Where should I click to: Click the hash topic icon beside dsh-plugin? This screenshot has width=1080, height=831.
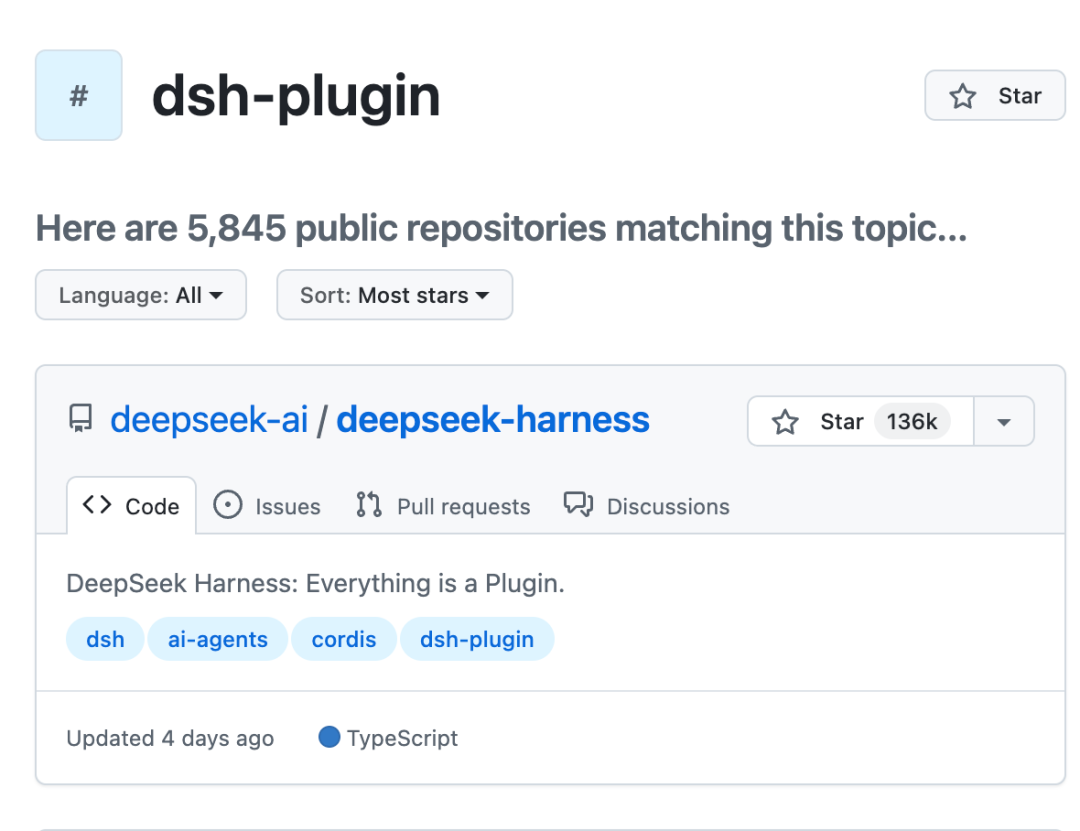coord(79,95)
